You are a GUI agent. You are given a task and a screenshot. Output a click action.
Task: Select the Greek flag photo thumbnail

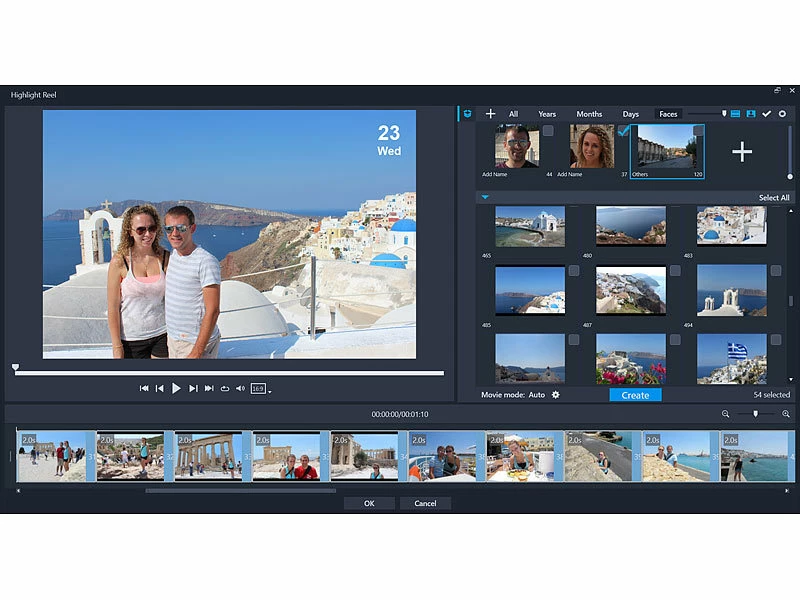pos(732,359)
